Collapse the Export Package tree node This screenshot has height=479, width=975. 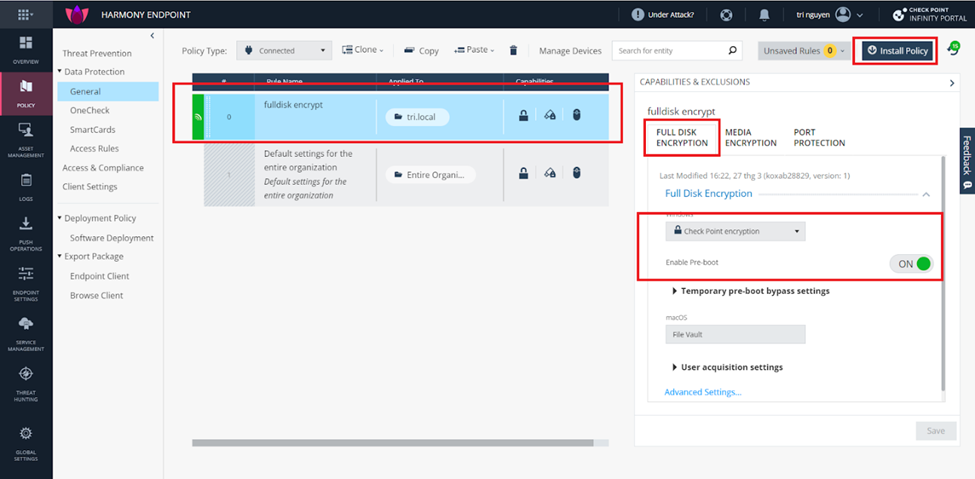click(59, 256)
